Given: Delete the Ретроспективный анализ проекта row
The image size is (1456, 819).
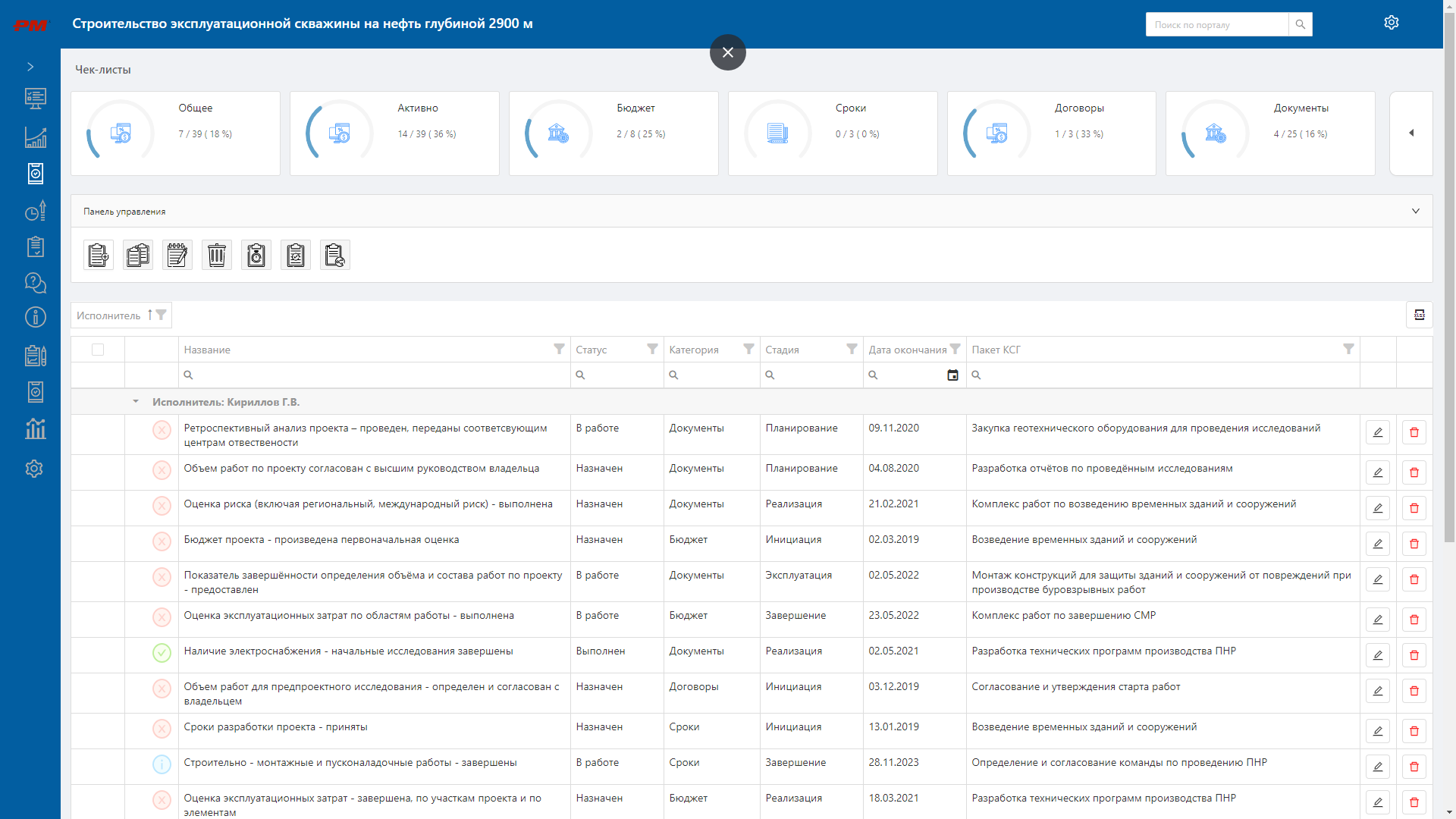Looking at the screenshot, I should (1414, 432).
